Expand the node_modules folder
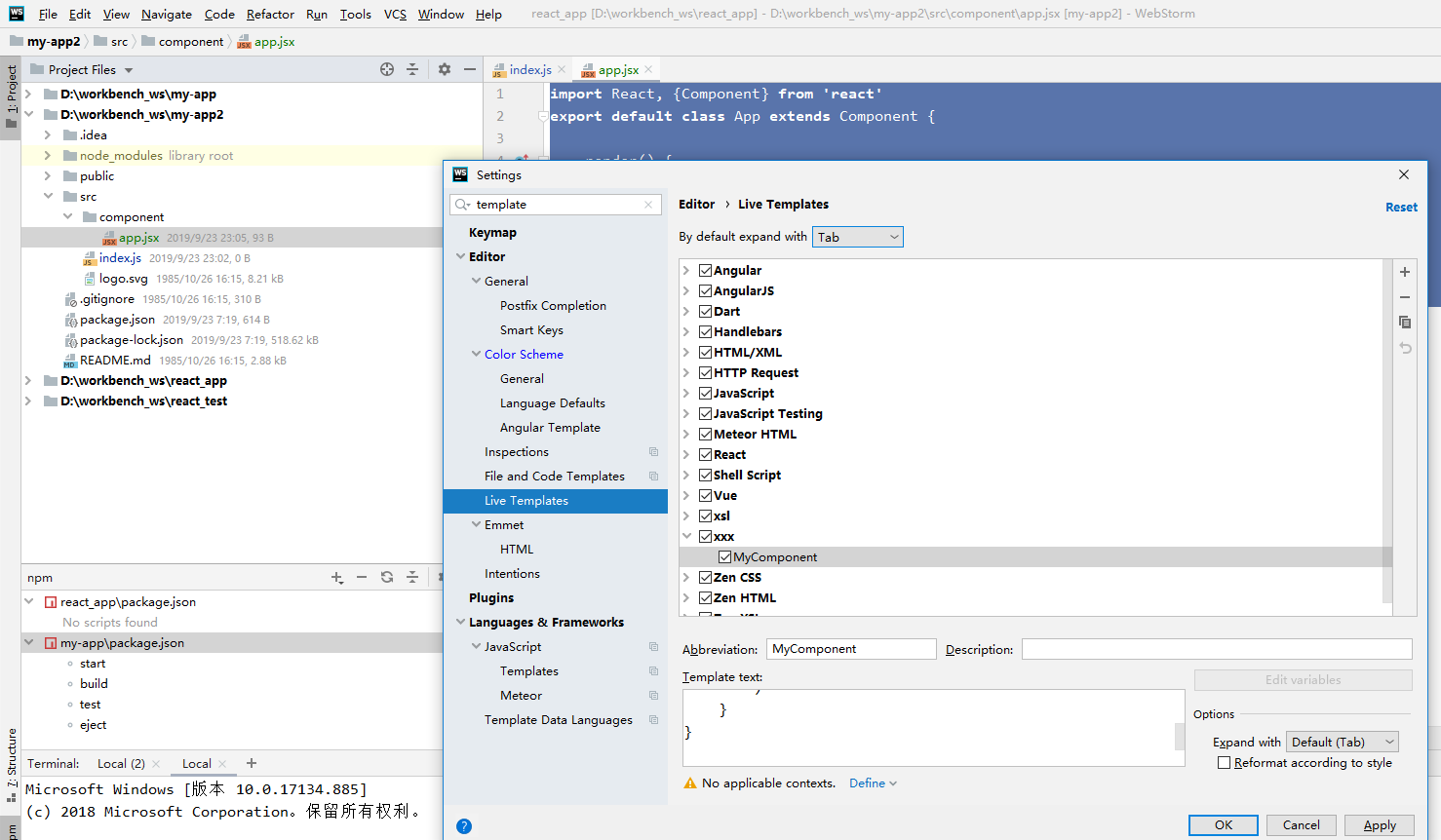This screenshot has width=1441, height=840. 48,156
